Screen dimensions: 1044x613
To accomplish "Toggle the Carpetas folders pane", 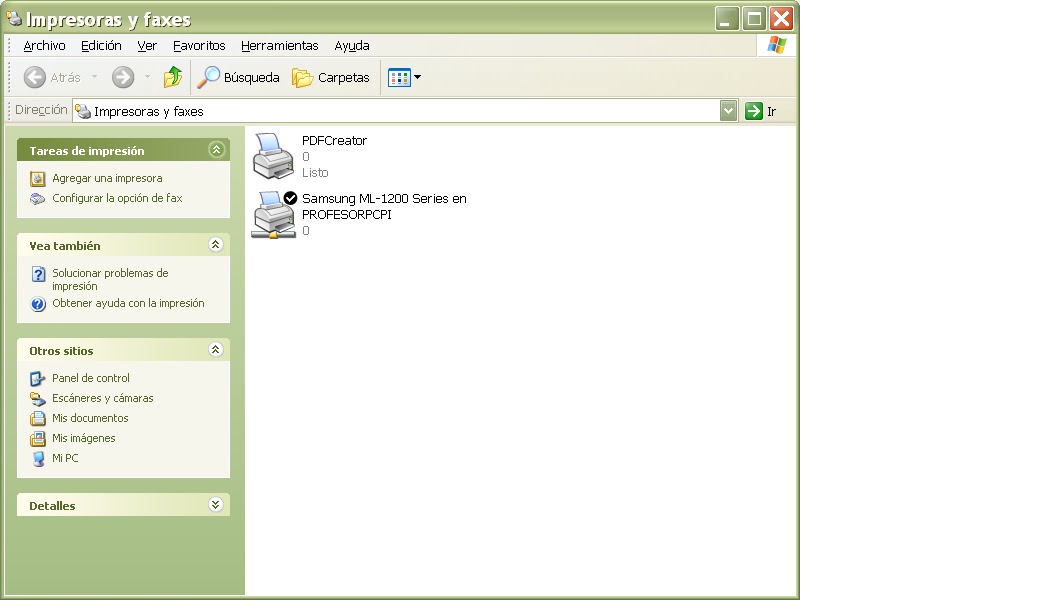I will [331, 77].
